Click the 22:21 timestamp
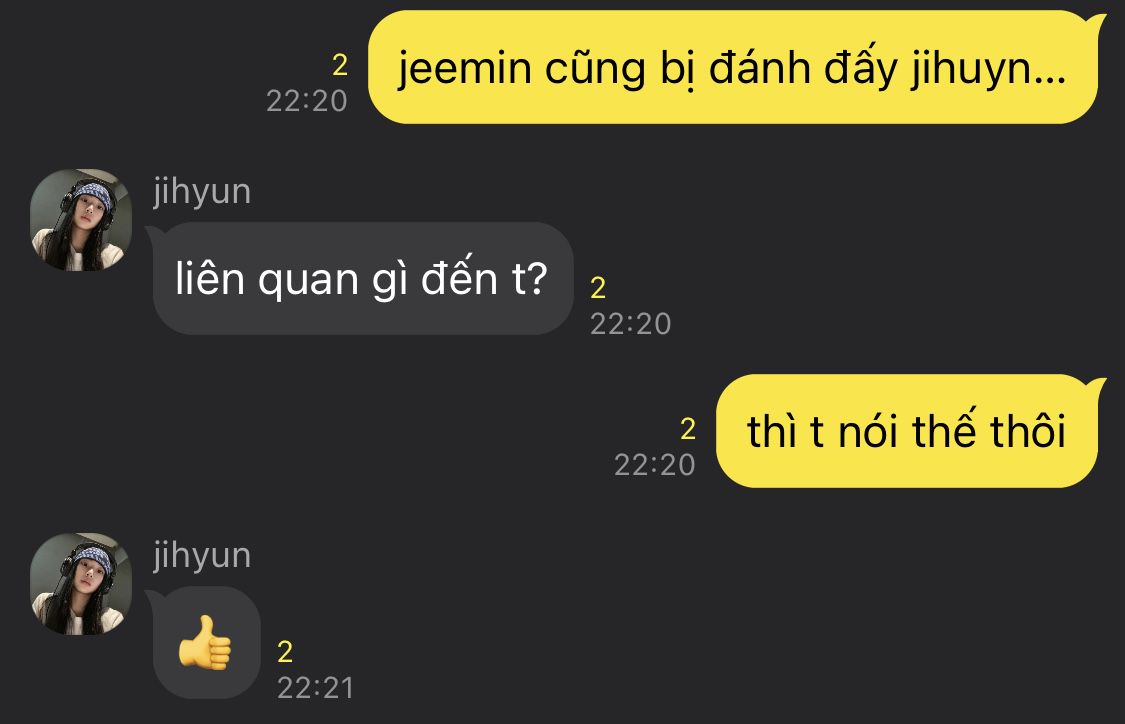Image resolution: width=1125 pixels, height=724 pixels. 316,688
